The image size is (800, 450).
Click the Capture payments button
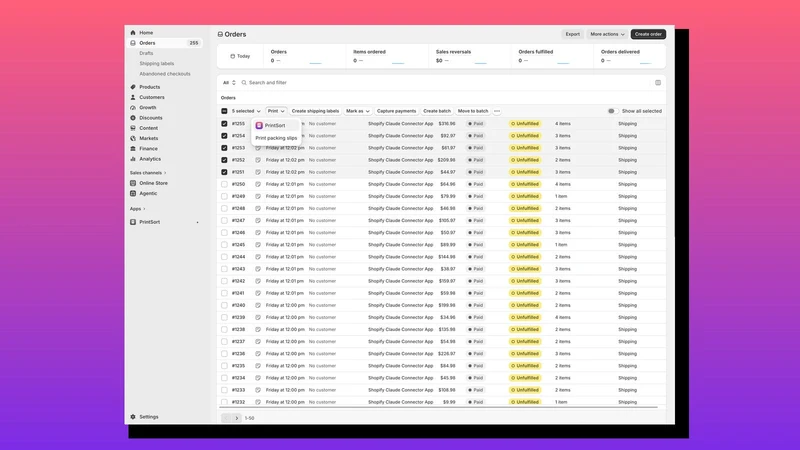tap(396, 111)
